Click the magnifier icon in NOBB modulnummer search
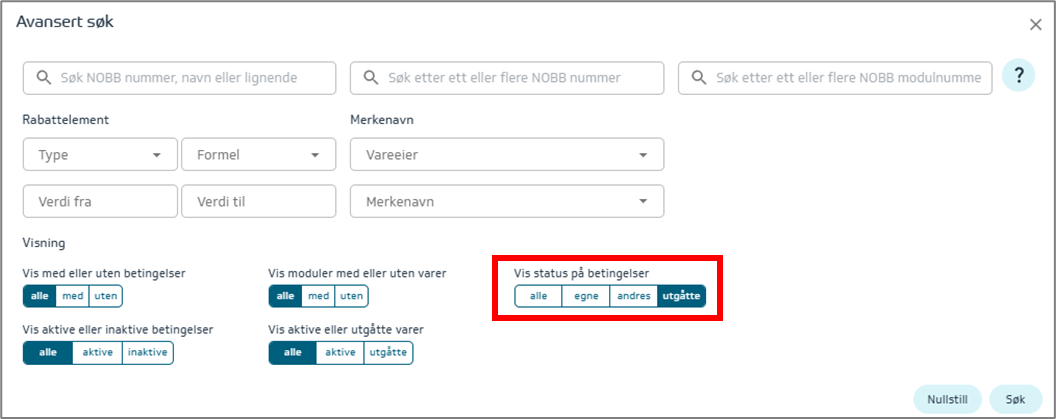The width and height of the screenshot is (1056, 419). point(698,78)
